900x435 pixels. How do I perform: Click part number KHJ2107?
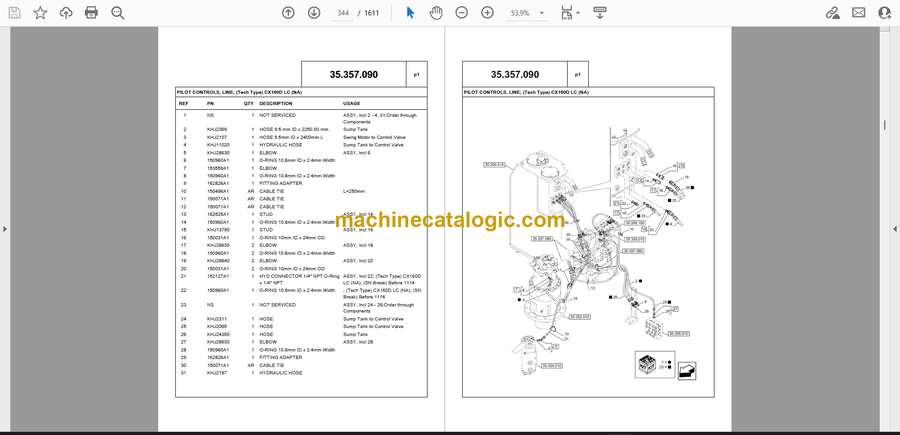(216, 138)
